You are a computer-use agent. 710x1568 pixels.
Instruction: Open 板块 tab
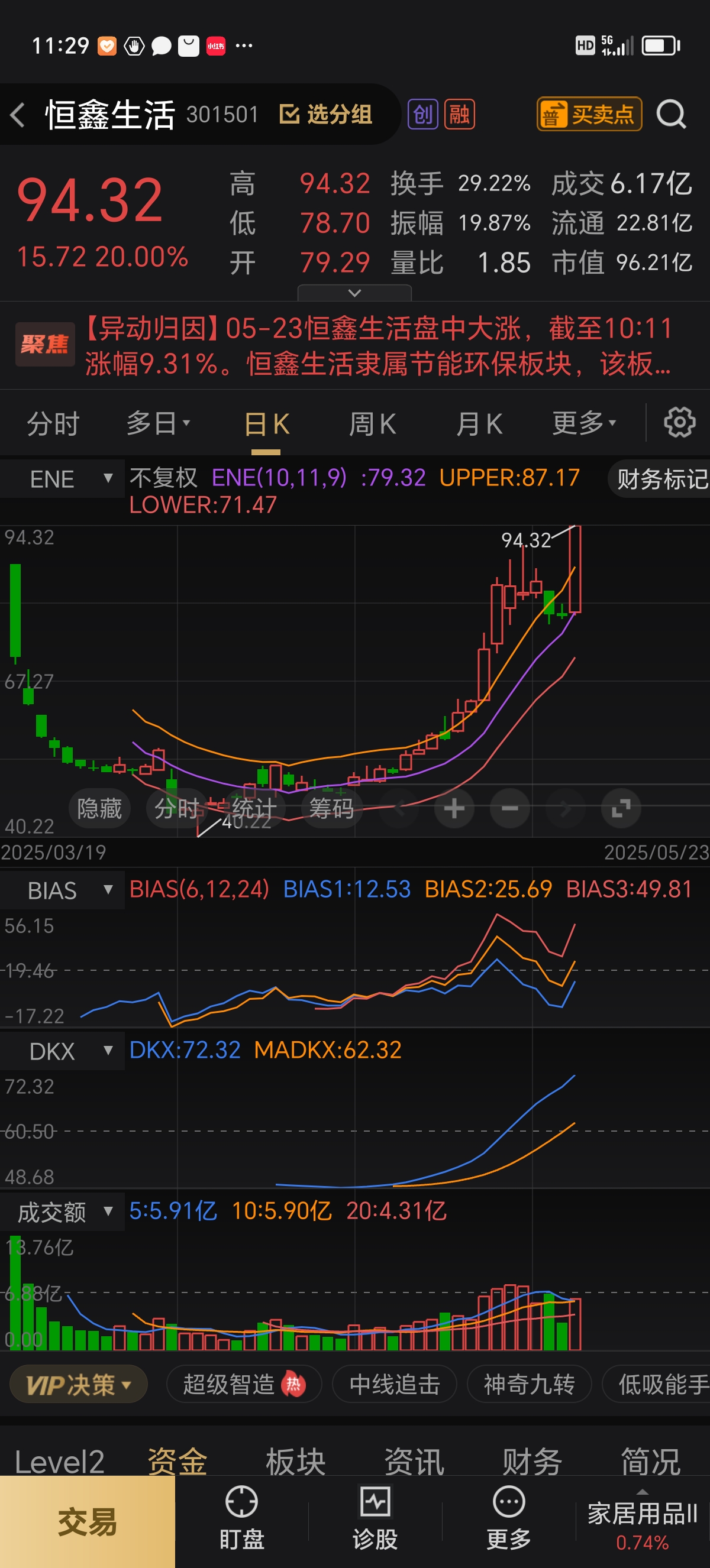[296, 1461]
